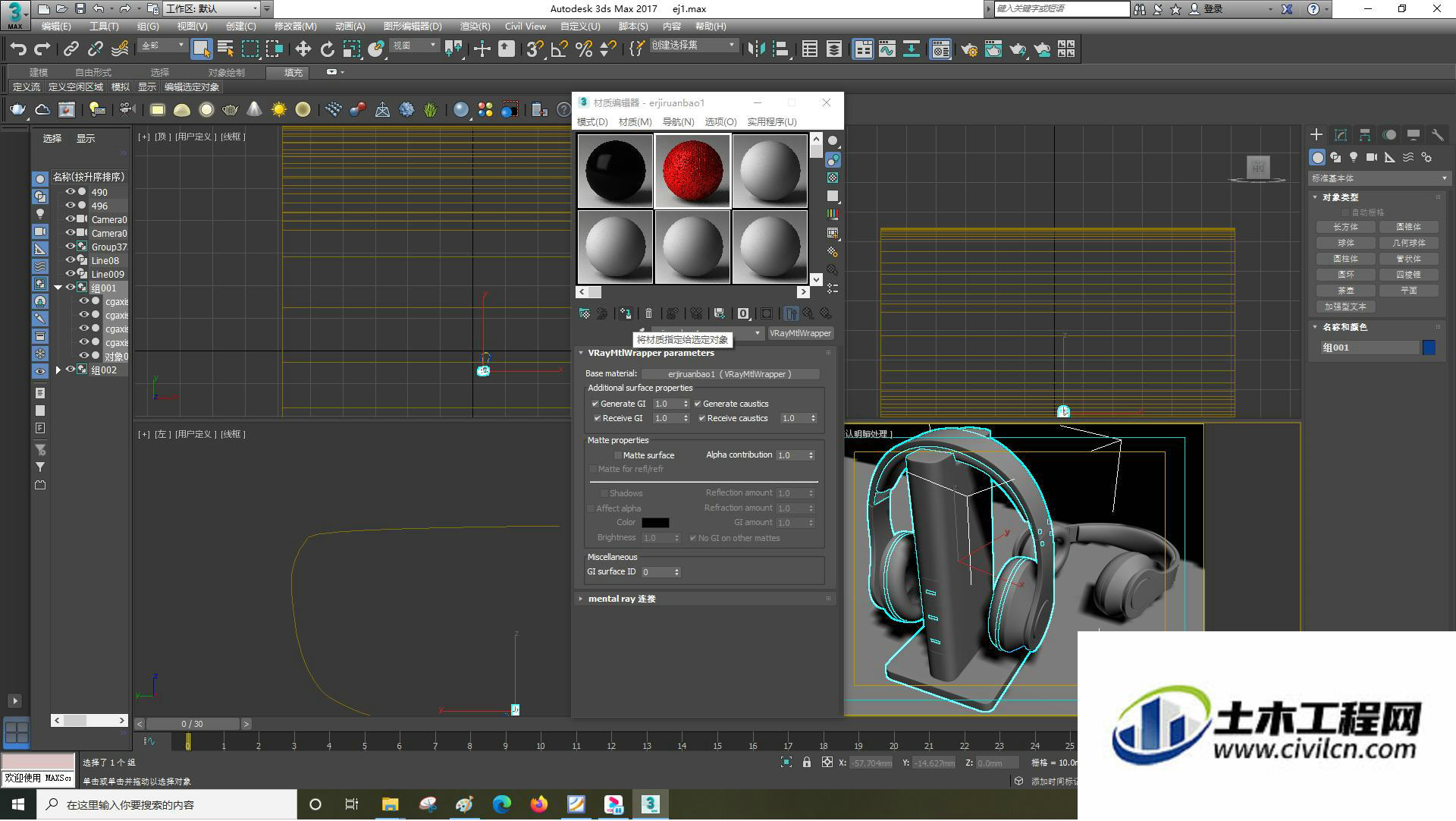The height and width of the screenshot is (821, 1456).
Task: Open the Utilities wrench panel
Action: [1437, 135]
